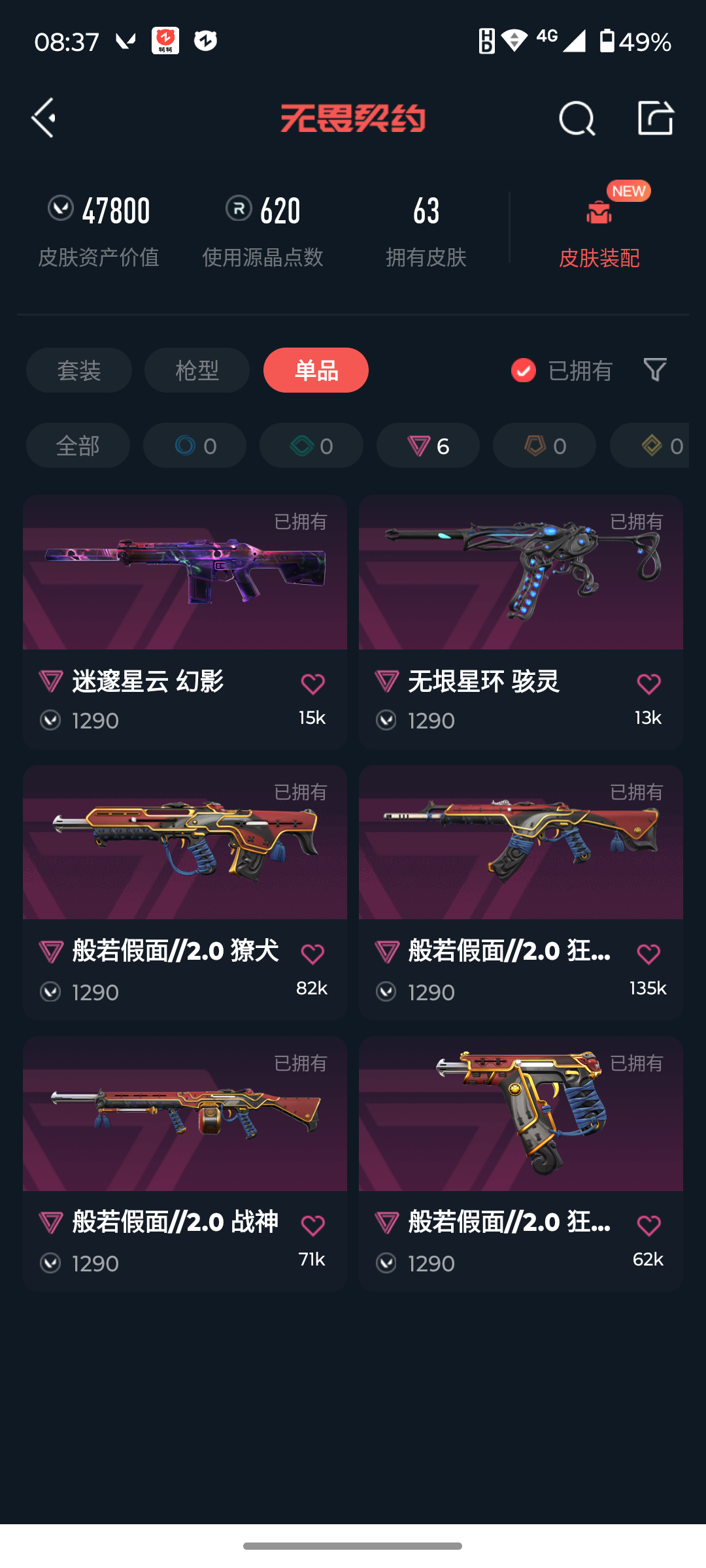The height and width of the screenshot is (1568, 706).
Task: Tap heart on 般若假面//2.0 战神
Action: pyautogui.click(x=312, y=1226)
